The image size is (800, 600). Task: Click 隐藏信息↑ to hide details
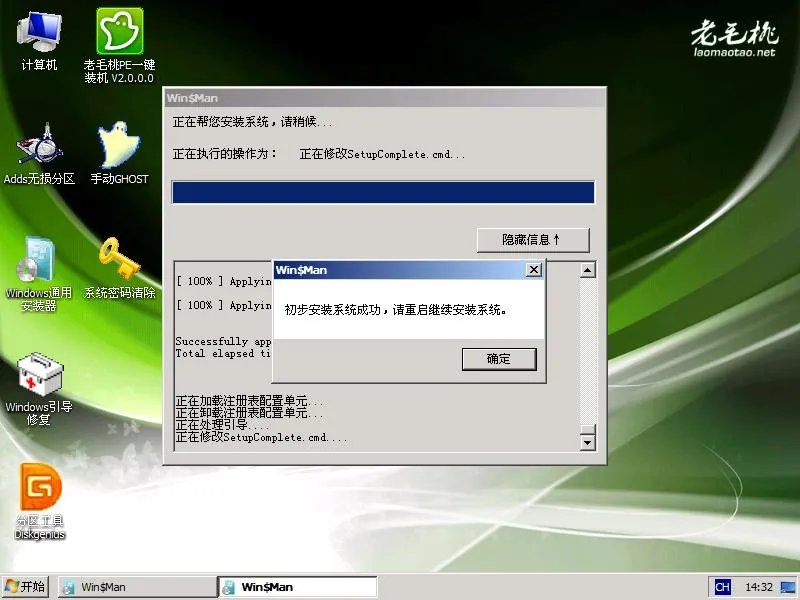532,240
